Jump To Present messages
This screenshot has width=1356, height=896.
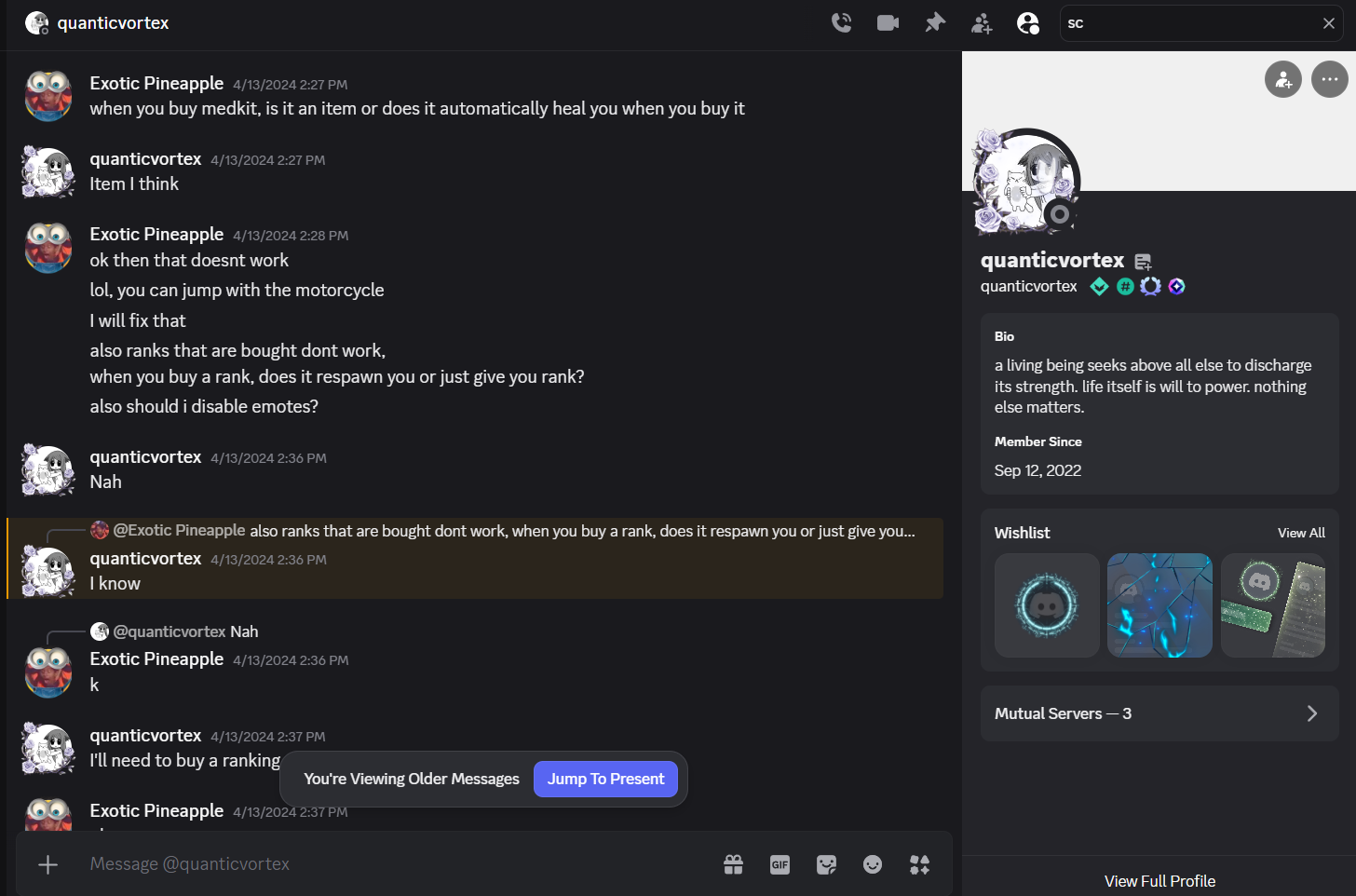pyautogui.click(x=606, y=779)
